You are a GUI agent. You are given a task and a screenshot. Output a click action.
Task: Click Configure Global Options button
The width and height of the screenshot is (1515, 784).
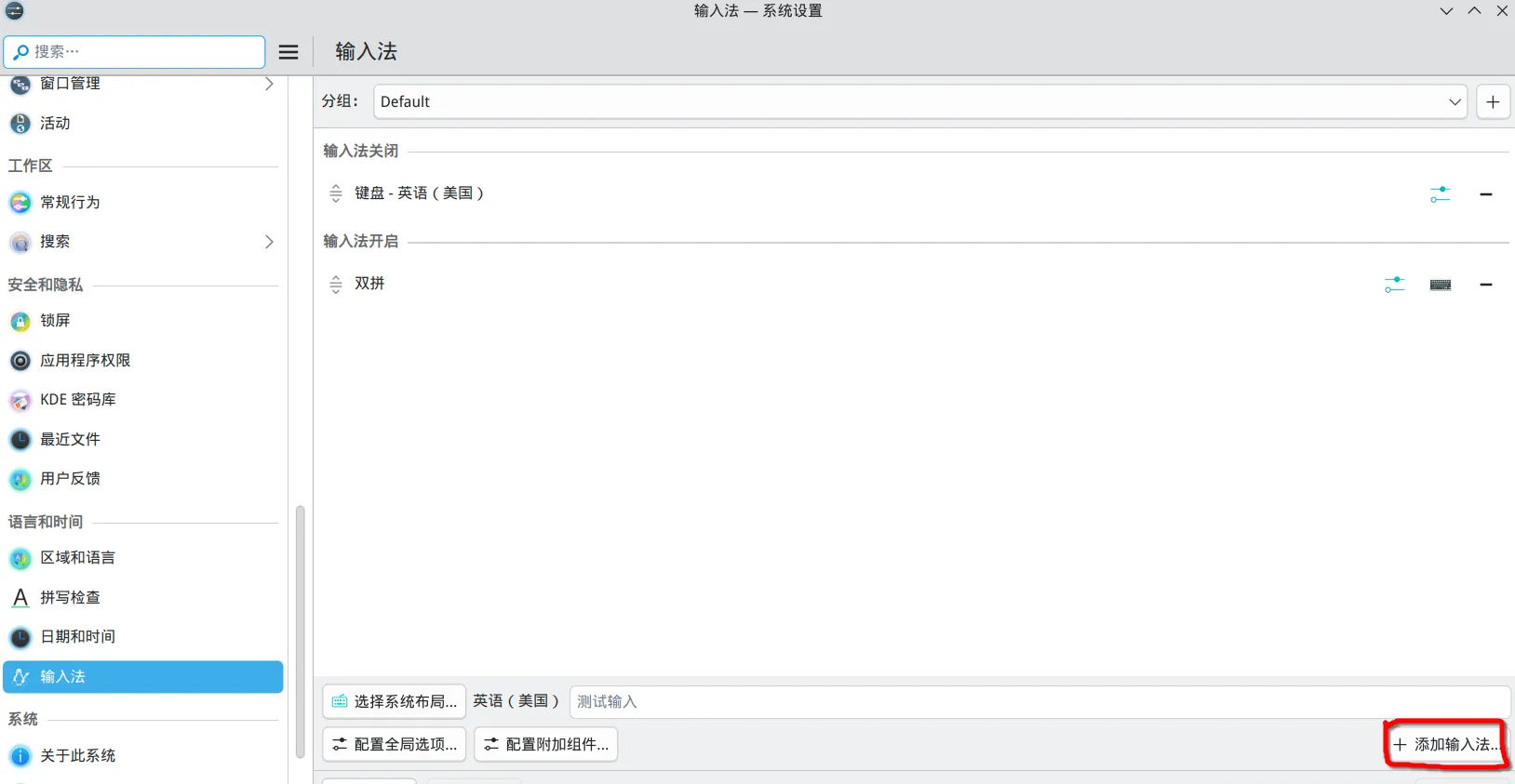(395, 744)
